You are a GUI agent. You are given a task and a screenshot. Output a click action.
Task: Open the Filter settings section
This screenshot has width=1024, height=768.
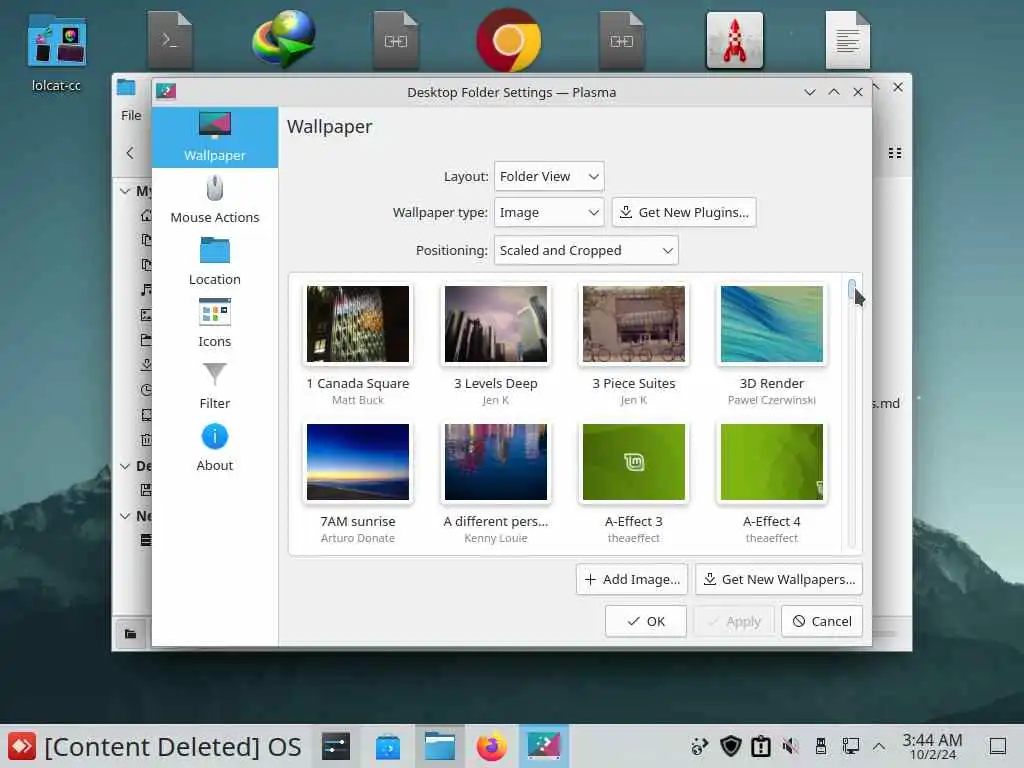coord(215,385)
